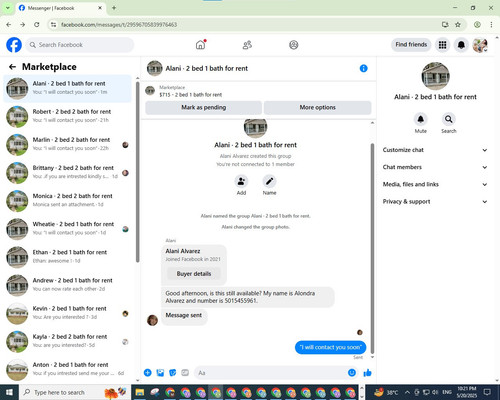Click the large listing photo in info panel
500x400 pixels.
[x=435, y=76]
